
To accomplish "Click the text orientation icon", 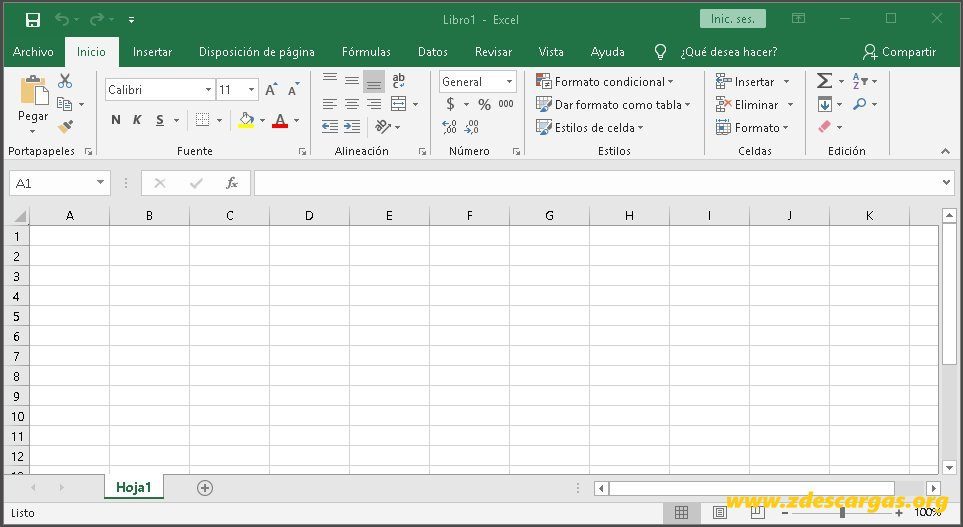I will pos(383,127).
